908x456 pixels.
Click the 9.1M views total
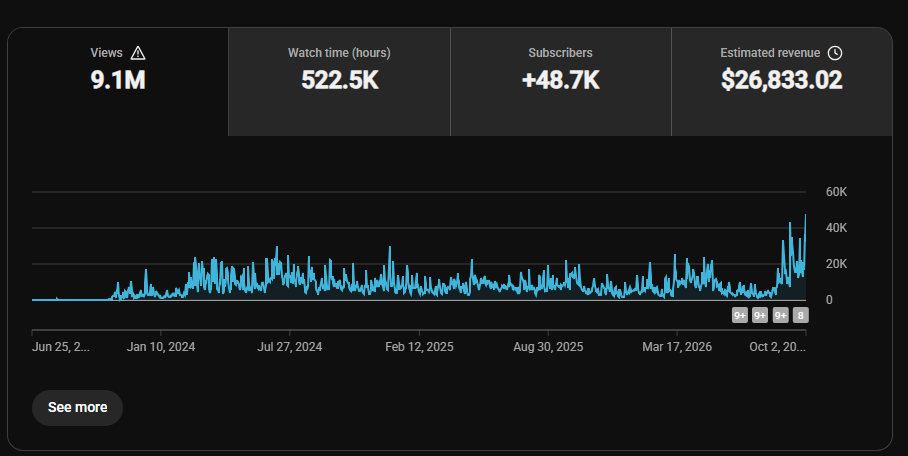click(x=118, y=79)
